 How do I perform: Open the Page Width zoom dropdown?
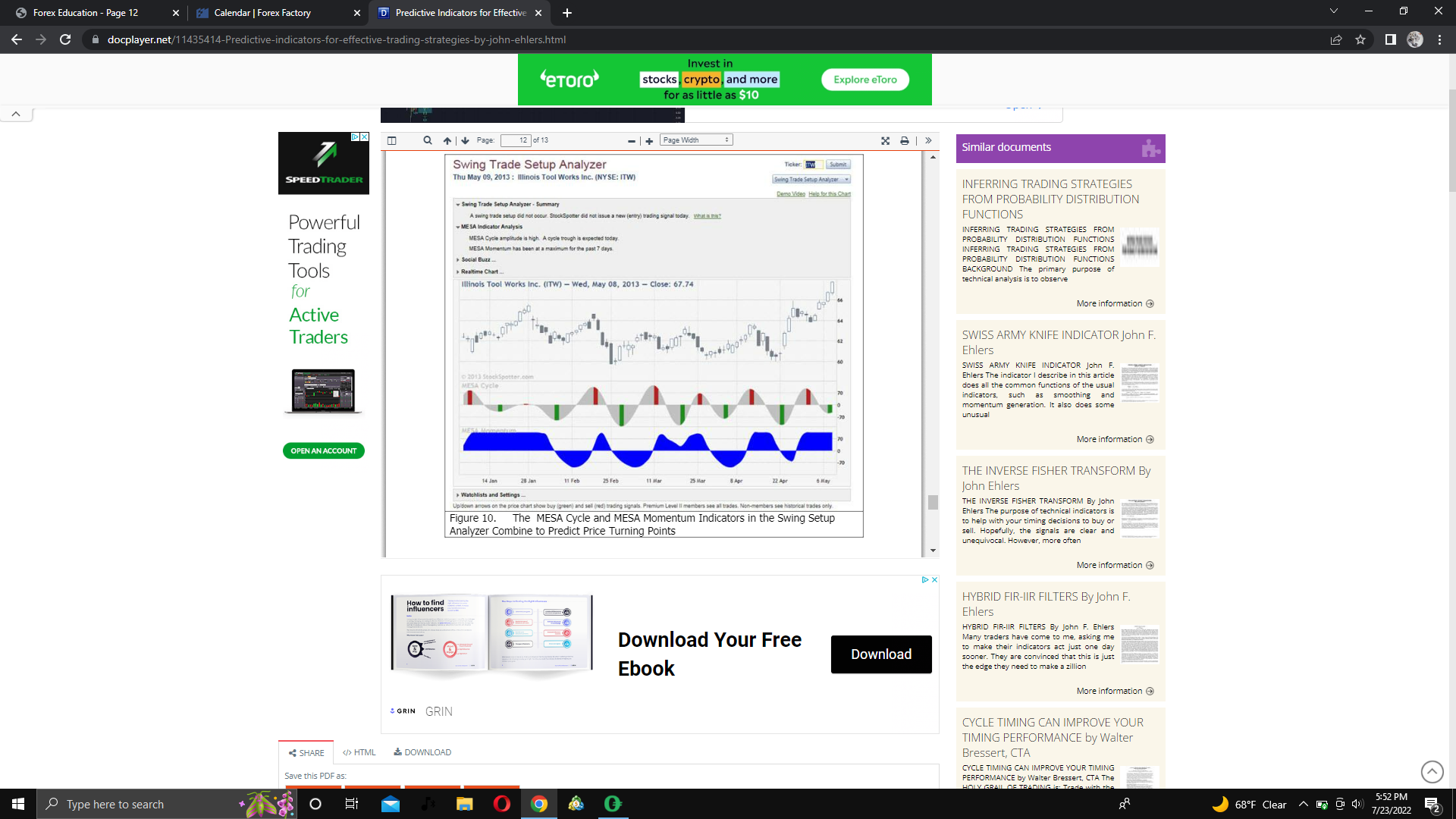[x=696, y=140]
